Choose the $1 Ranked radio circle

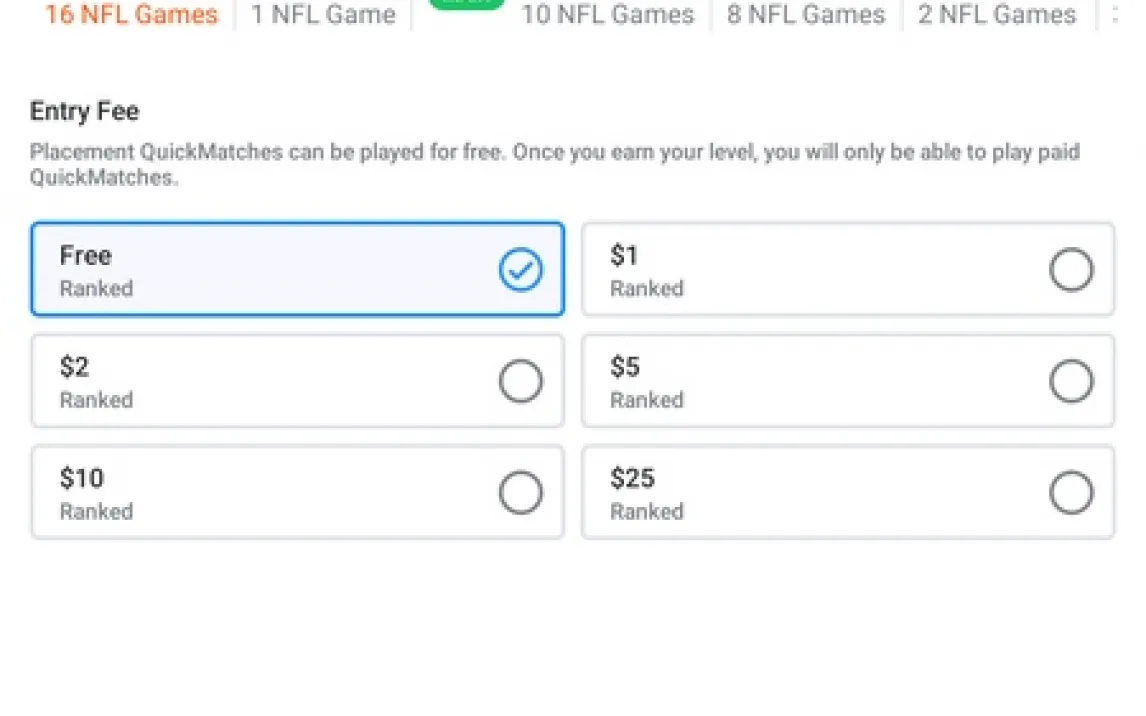click(x=1070, y=270)
